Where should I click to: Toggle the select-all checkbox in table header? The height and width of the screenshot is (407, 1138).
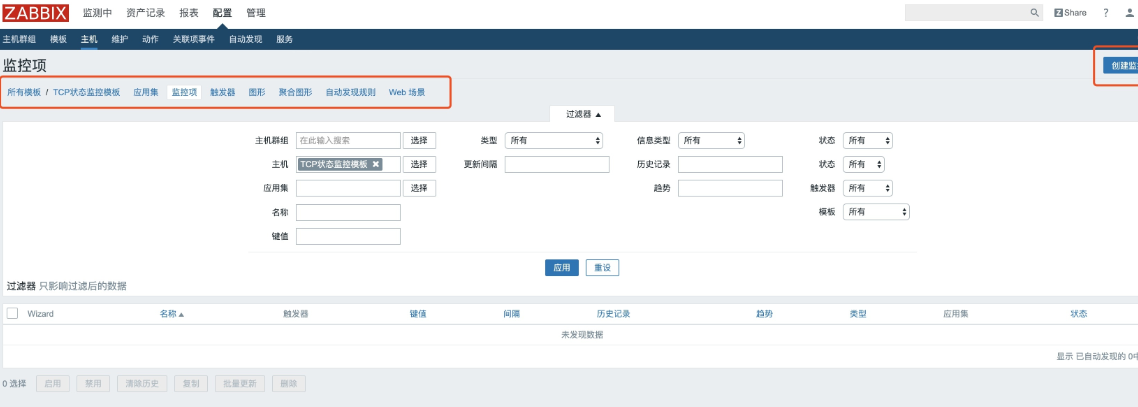pos(13,314)
